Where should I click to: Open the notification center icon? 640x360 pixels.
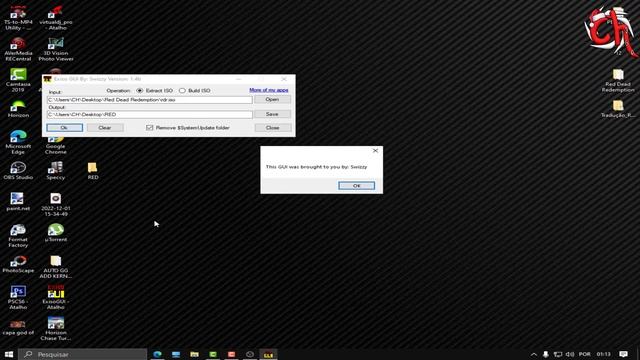pyautogui.click(x=623, y=354)
